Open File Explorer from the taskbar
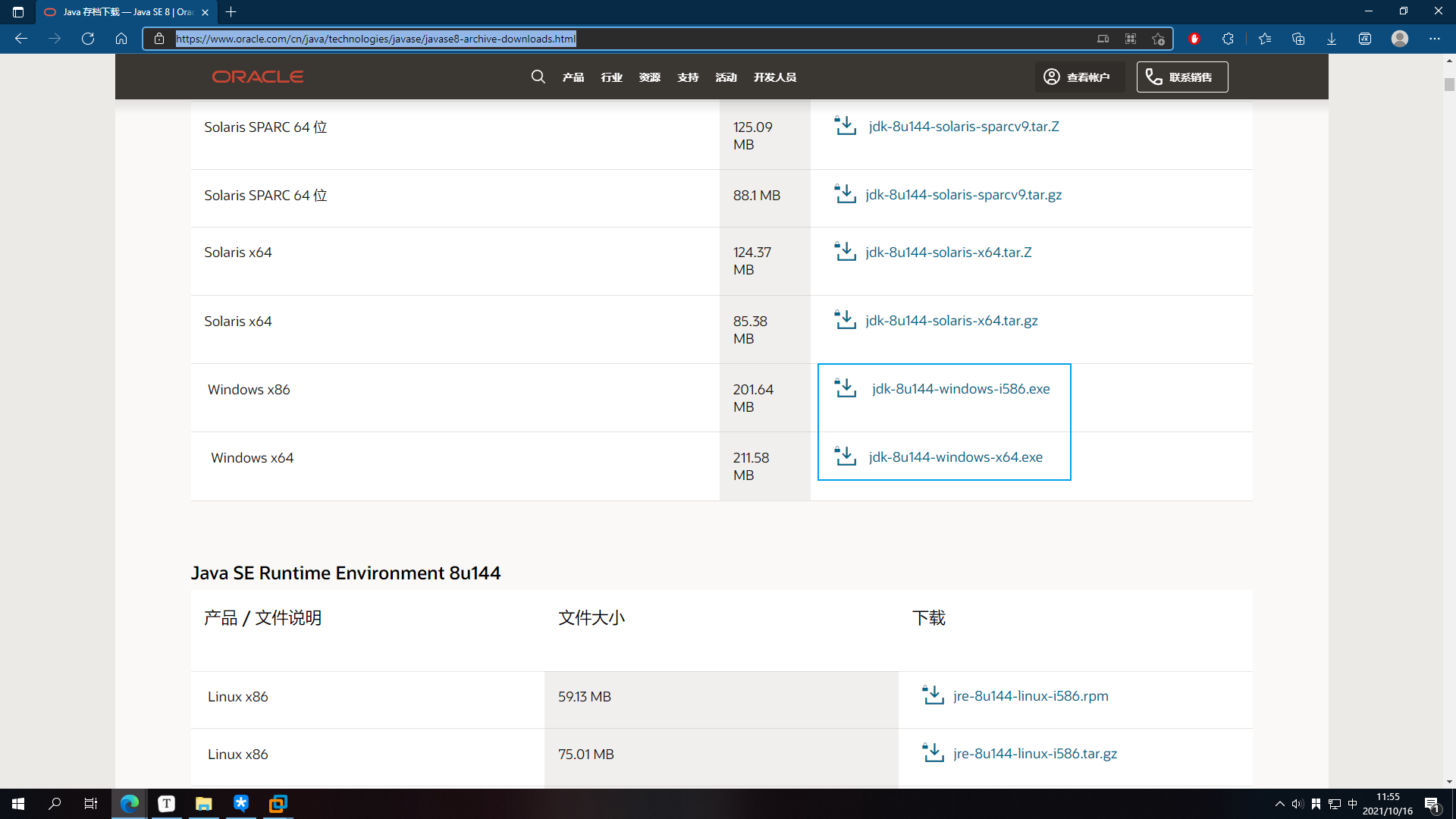Viewport: 1456px width, 819px height. (x=203, y=804)
